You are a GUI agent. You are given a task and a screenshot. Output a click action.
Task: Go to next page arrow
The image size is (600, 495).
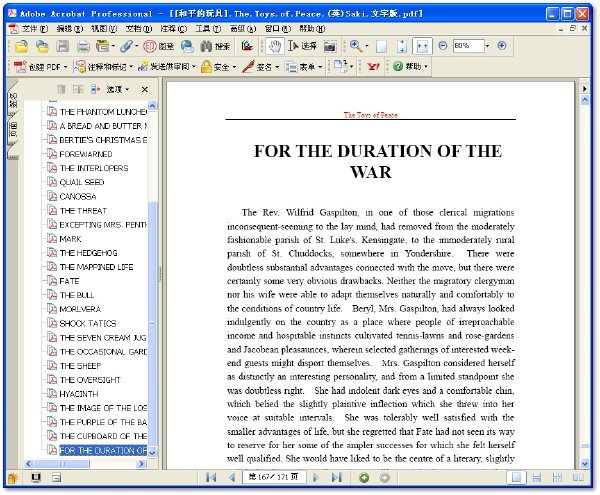click(316, 477)
